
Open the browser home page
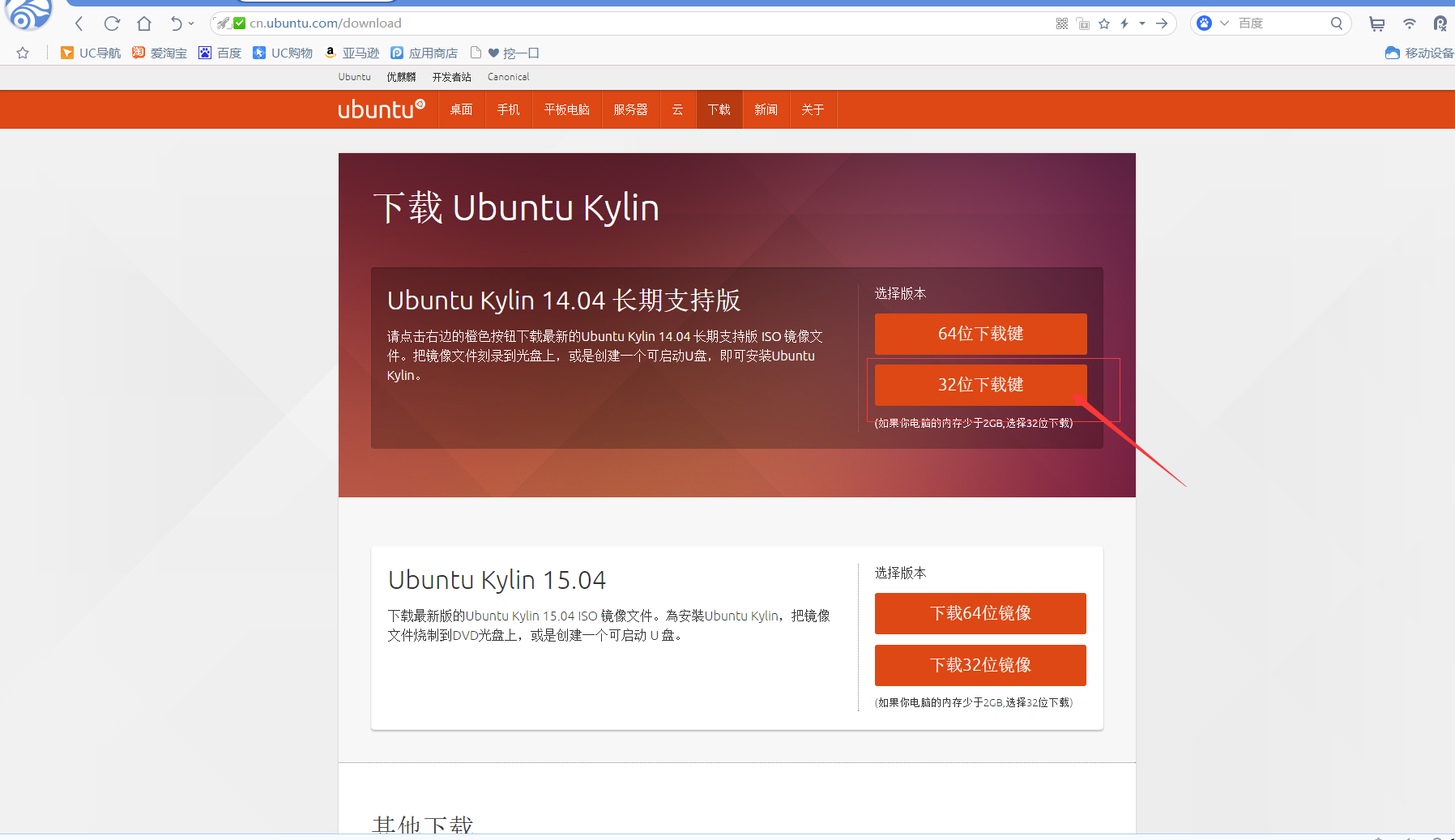pos(144,23)
